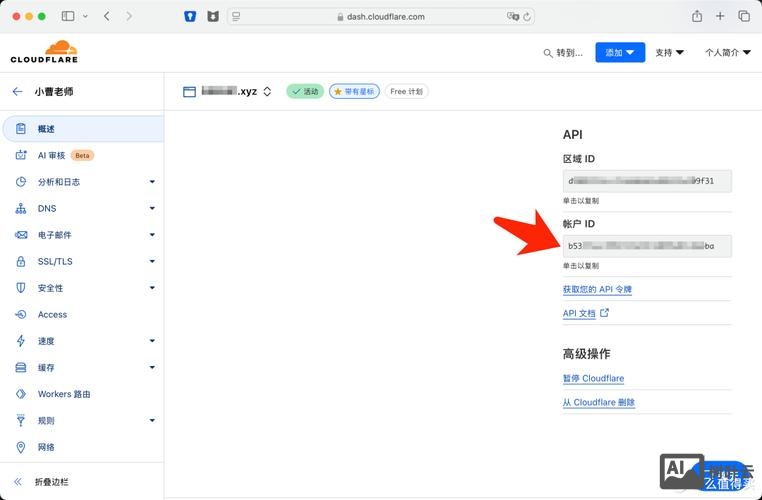
Task: Open the 支持 dropdown menu
Action: click(669, 52)
